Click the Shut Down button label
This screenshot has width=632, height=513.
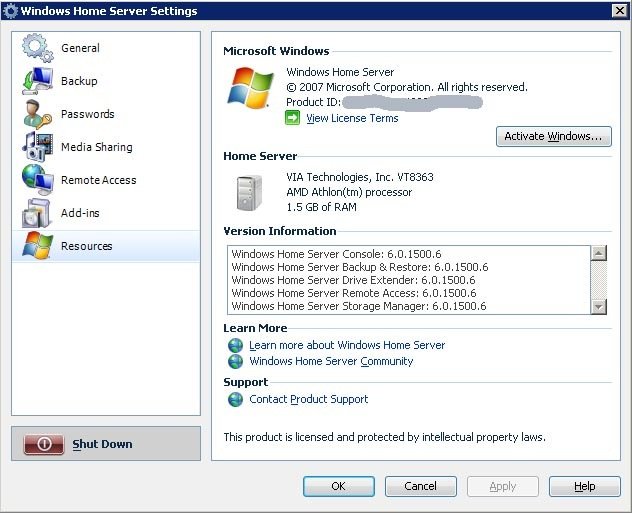tap(102, 444)
